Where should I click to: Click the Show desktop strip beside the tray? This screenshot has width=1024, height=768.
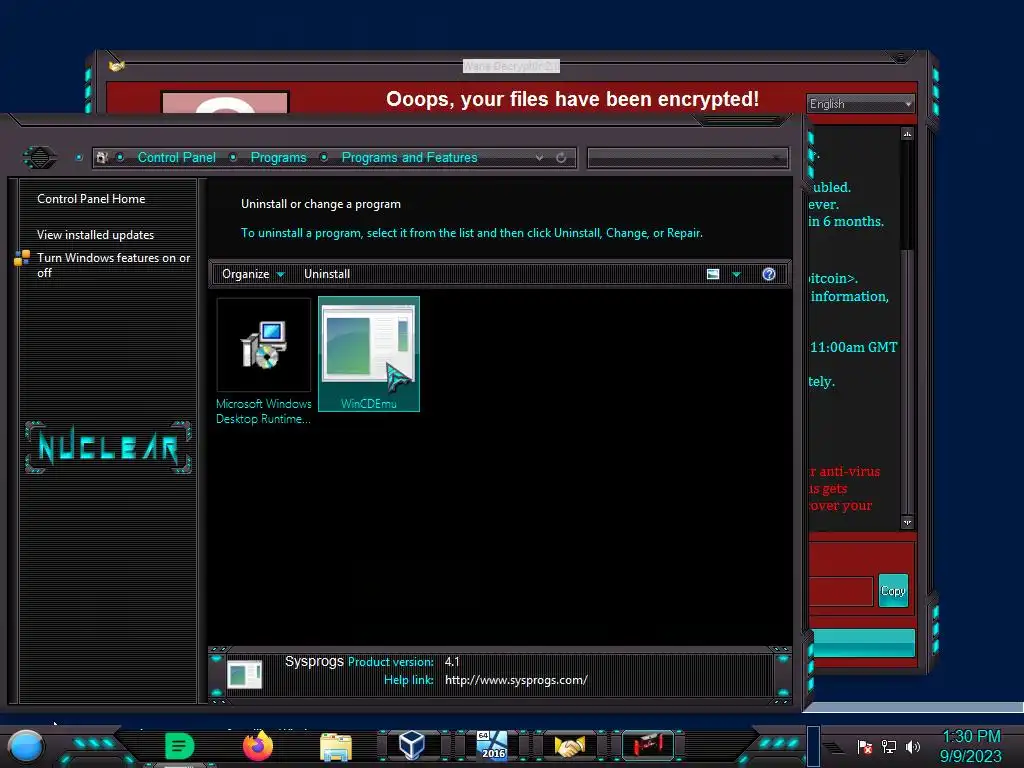click(x=813, y=746)
